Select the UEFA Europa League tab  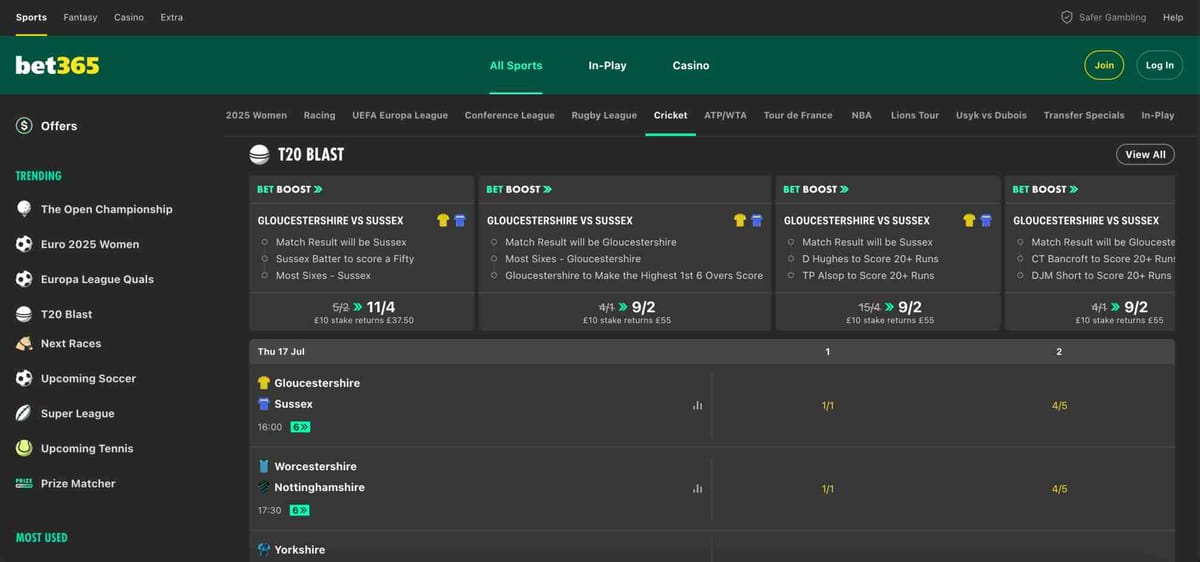(x=400, y=115)
